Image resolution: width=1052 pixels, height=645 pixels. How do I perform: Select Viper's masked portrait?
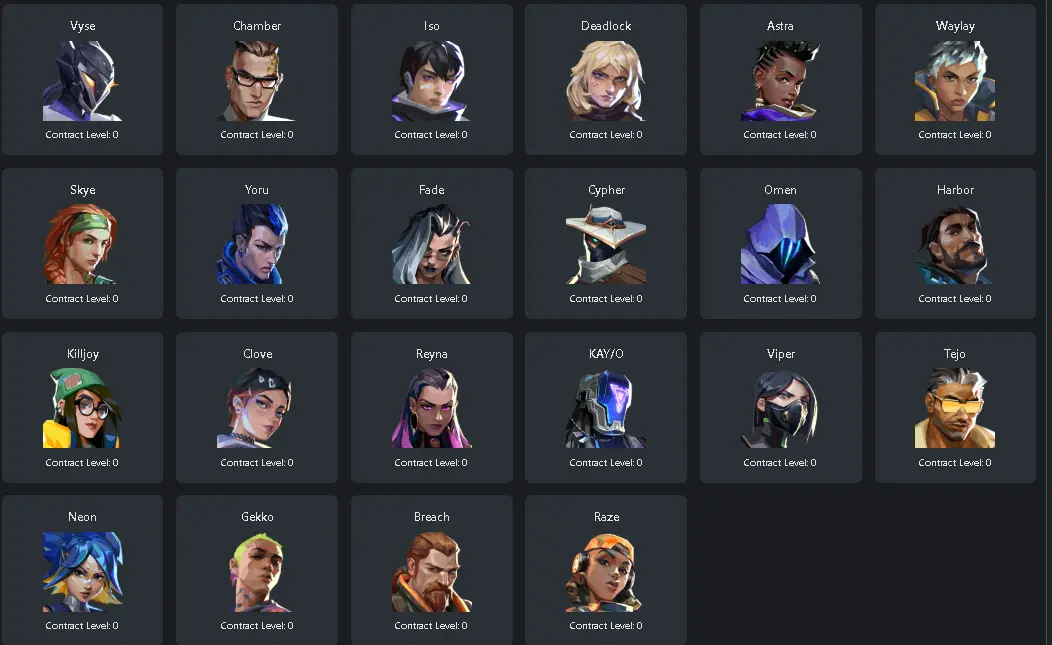[x=780, y=408]
